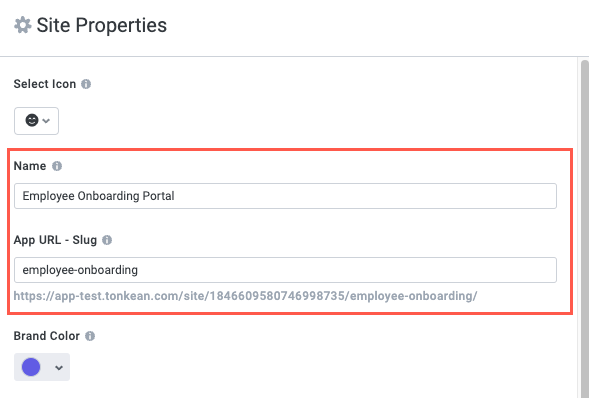Click into the employee-onboarding slug input
The height and width of the screenshot is (398, 589).
pos(285,270)
